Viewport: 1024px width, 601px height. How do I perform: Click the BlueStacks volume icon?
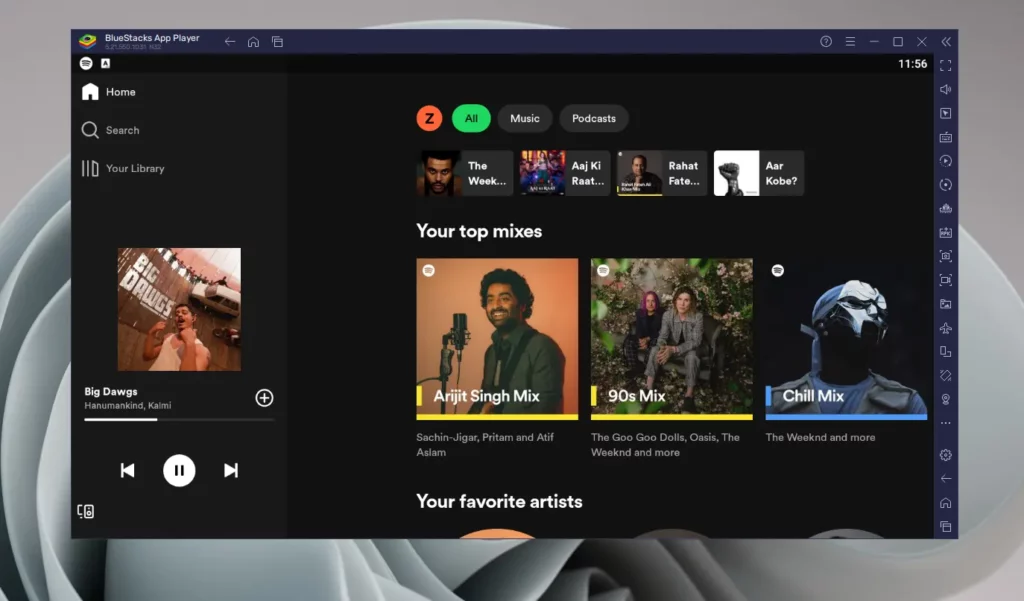click(946, 89)
